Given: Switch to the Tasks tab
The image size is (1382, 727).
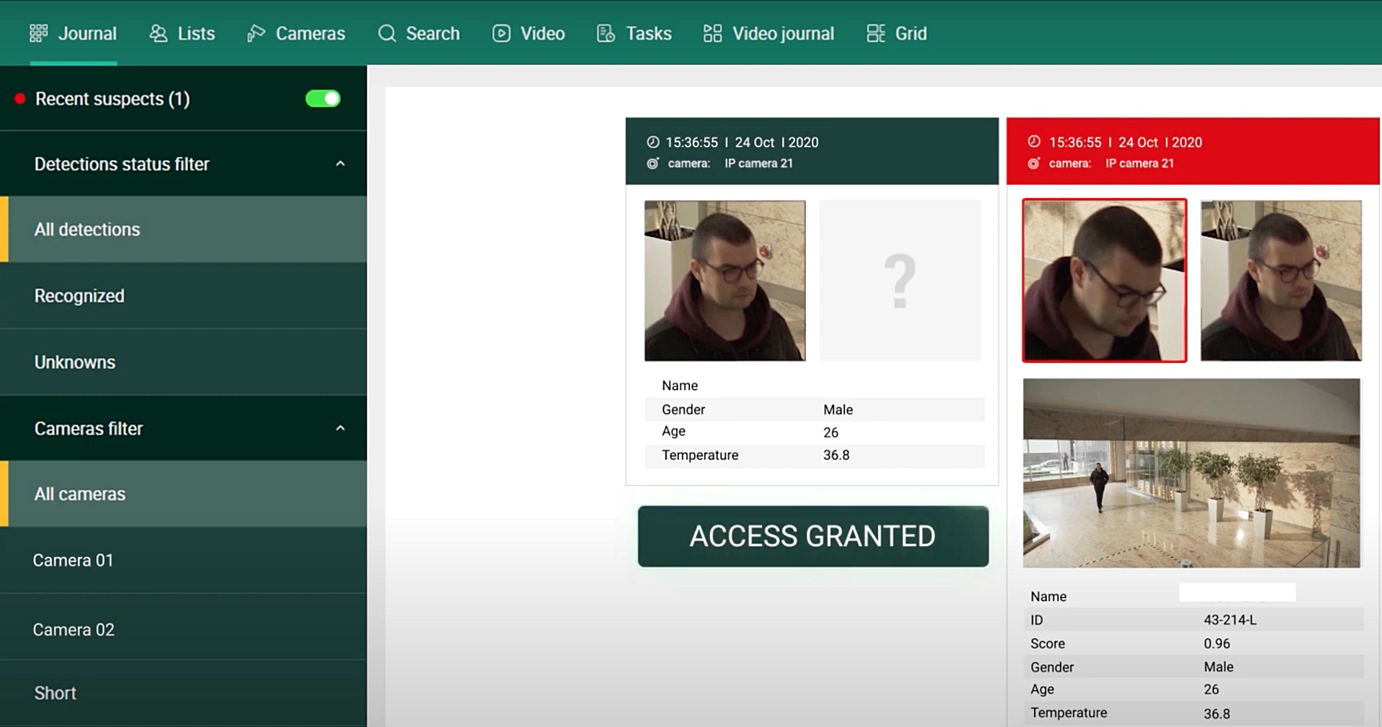Looking at the screenshot, I should pos(634,33).
